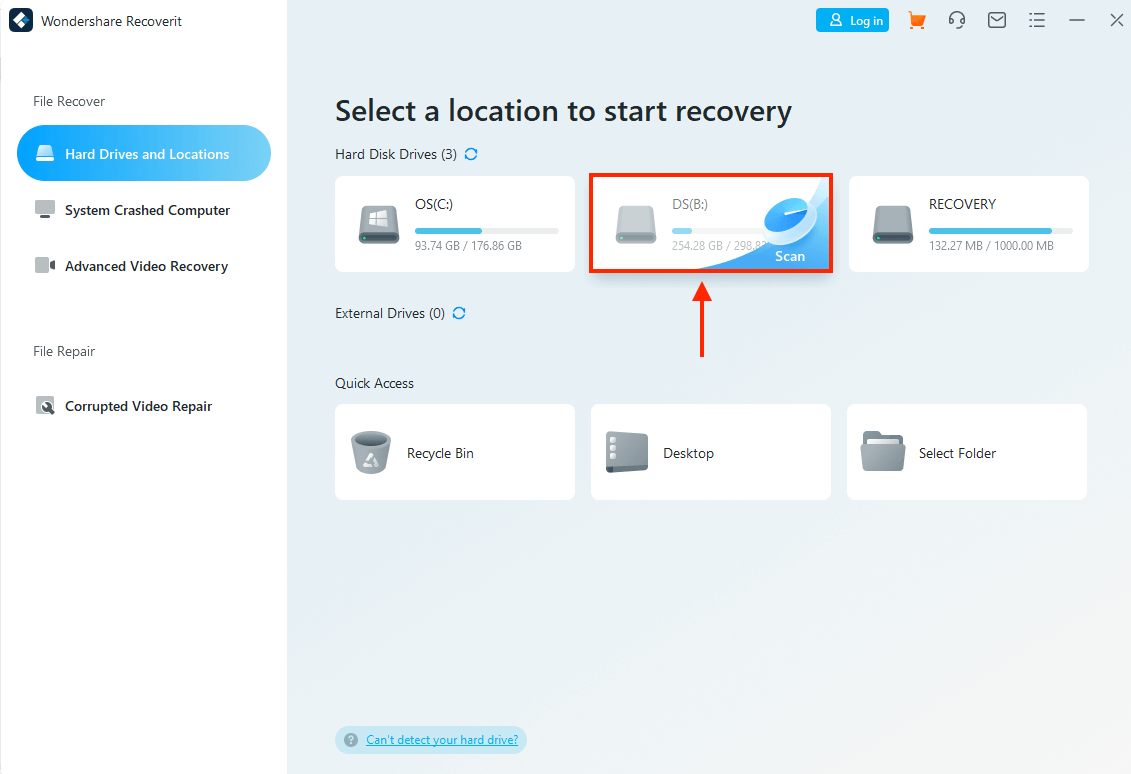Image resolution: width=1131 pixels, height=774 pixels.
Task: Click the OS(C:) usage bar
Action: [x=487, y=231]
